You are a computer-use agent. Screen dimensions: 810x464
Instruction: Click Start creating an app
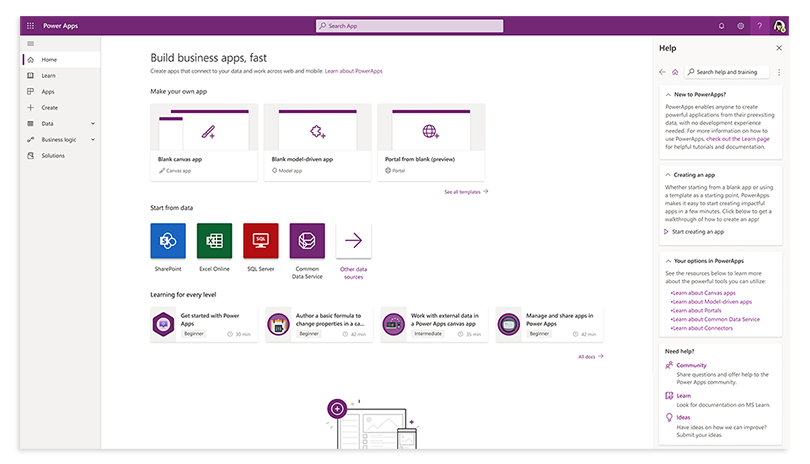[x=697, y=231]
